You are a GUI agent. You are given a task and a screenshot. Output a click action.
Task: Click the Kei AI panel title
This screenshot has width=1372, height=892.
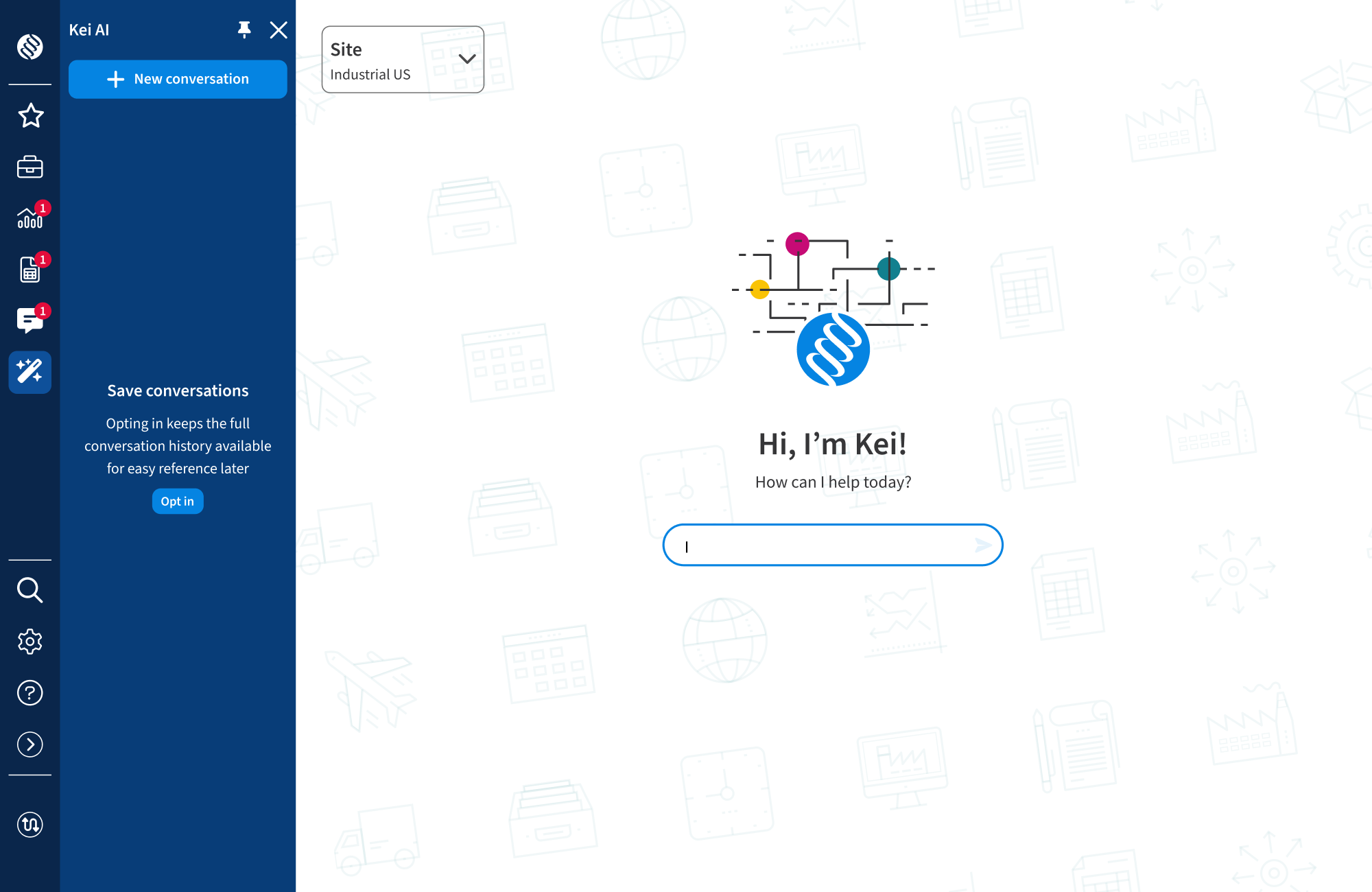(89, 30)
